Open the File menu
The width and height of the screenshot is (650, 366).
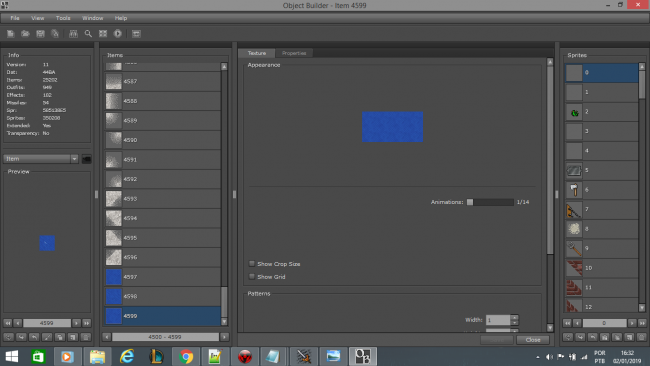15,18
